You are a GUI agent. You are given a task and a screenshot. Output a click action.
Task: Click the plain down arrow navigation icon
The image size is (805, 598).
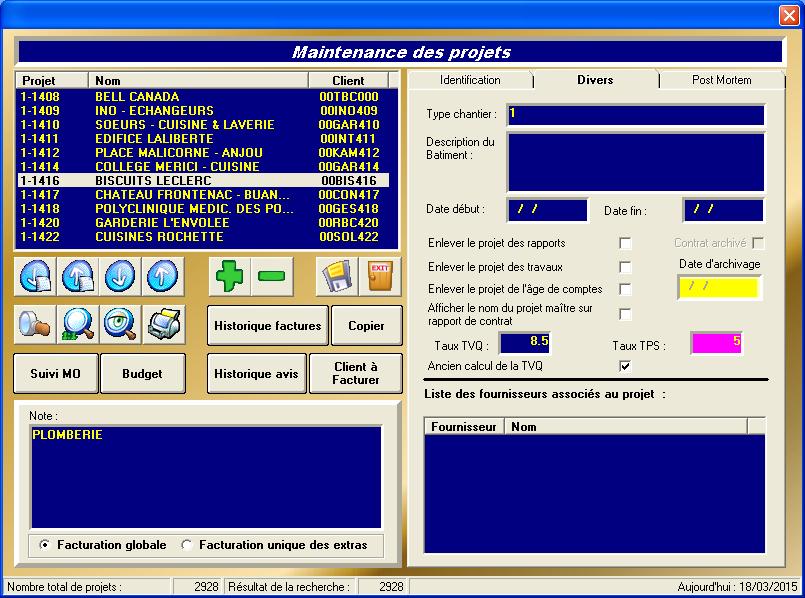119,276
